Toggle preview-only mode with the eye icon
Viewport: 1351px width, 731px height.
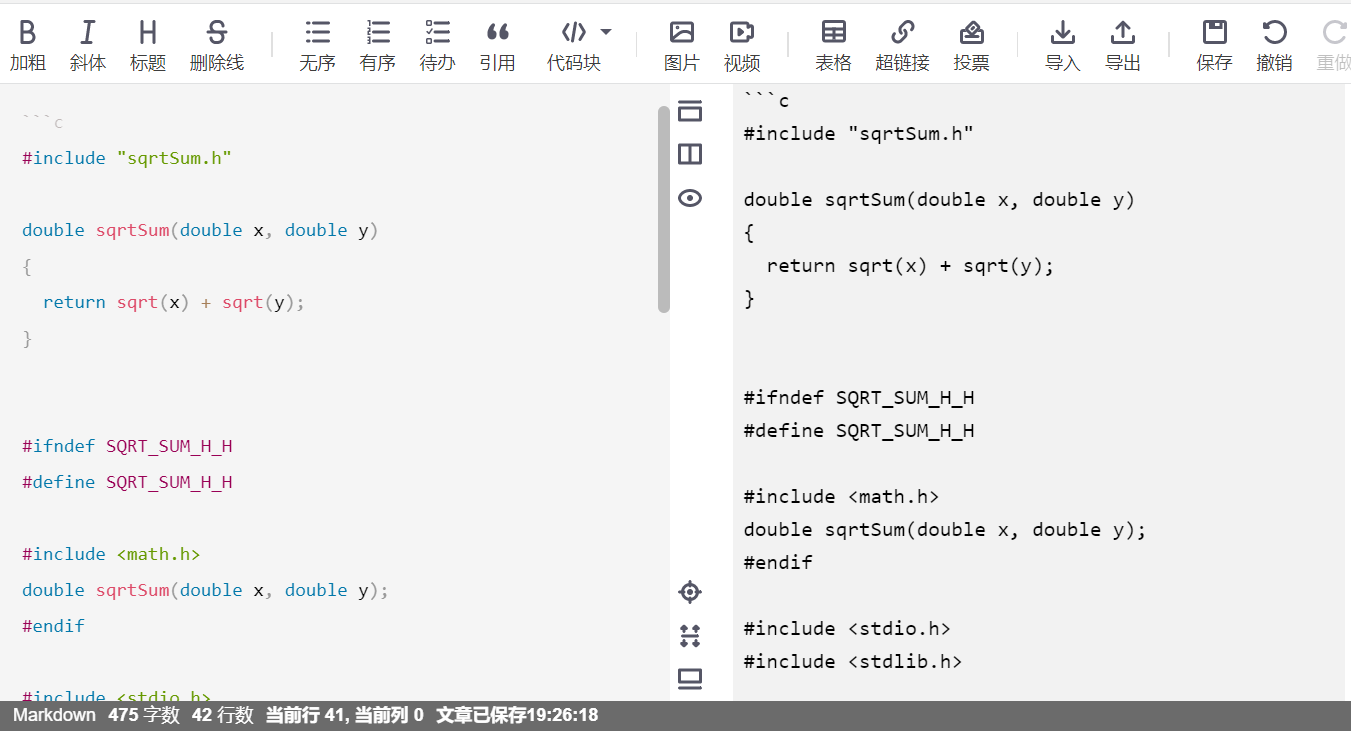pyautogui.click(x=689, y=198)
